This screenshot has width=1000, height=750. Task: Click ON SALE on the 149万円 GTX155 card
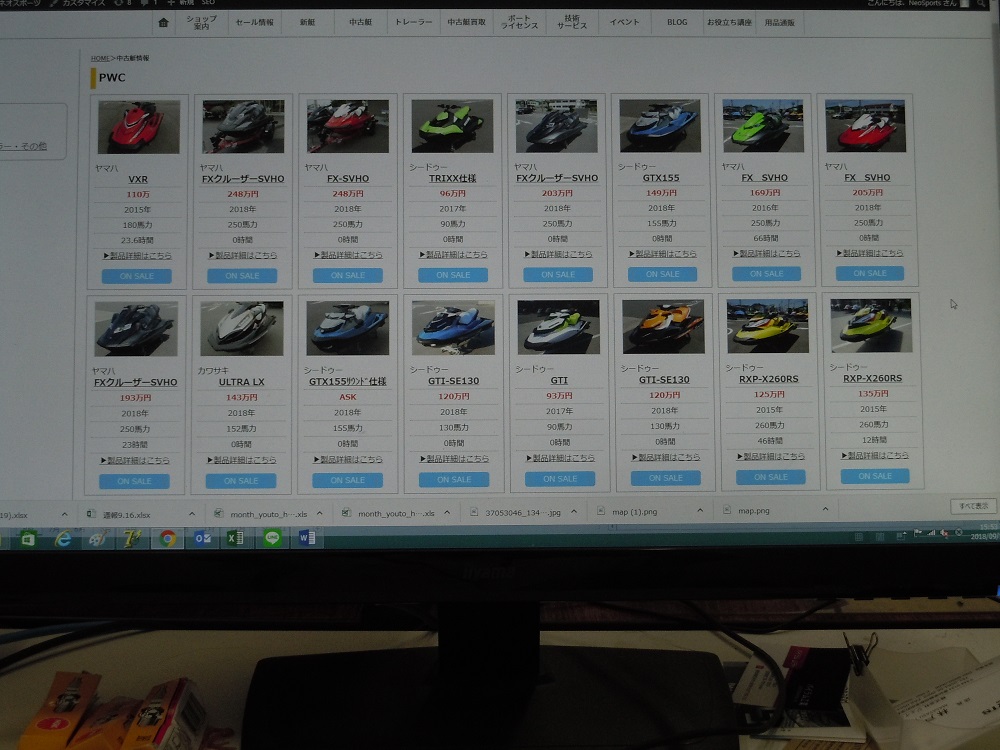click(x=662, y=274)
